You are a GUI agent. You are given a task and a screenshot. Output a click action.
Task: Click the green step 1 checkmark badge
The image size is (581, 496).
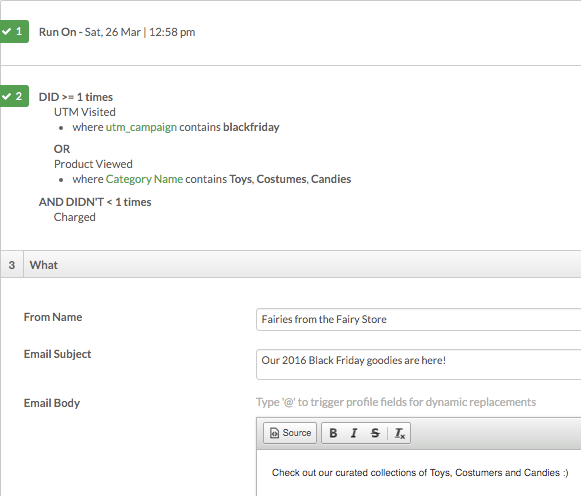tap(14, 31)
